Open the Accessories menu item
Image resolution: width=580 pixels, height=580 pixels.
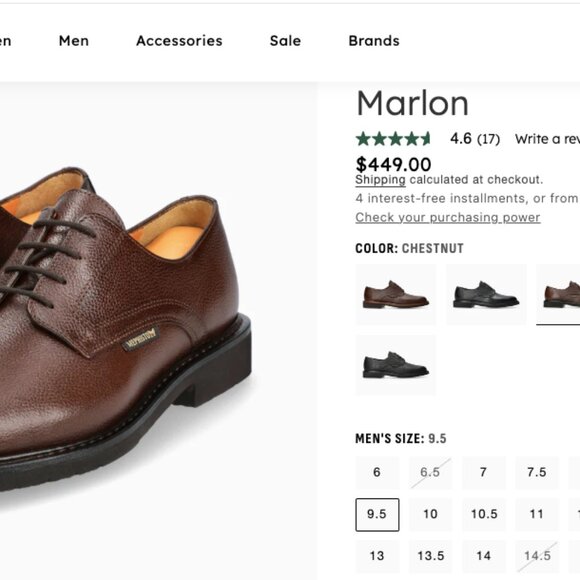[179, 41]
